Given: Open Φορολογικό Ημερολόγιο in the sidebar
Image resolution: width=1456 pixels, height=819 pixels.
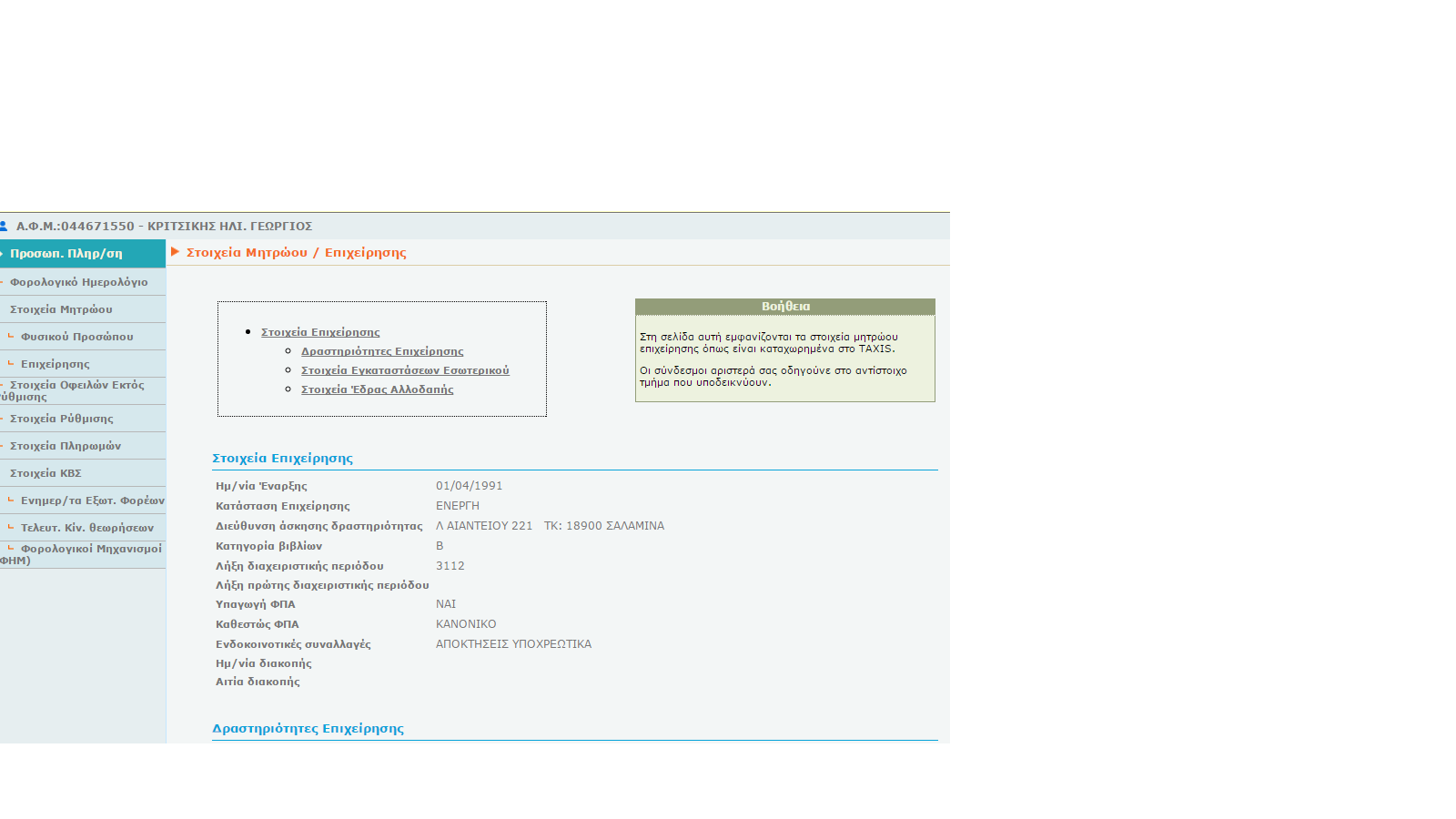Looking at the screenshot, I should tap(78, 282).
